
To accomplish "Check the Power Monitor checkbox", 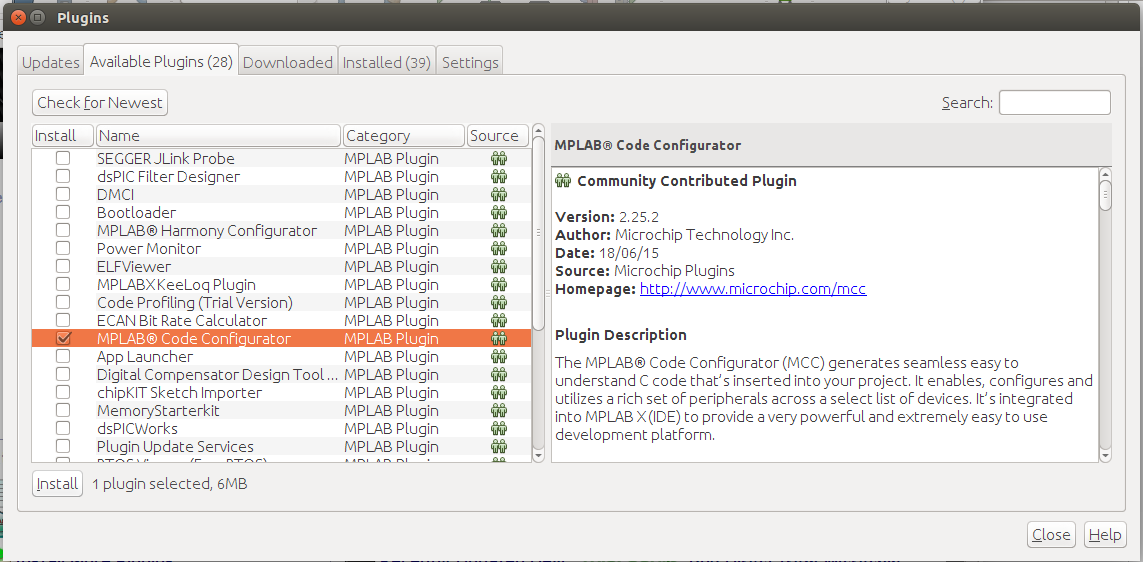I will 63,249.
